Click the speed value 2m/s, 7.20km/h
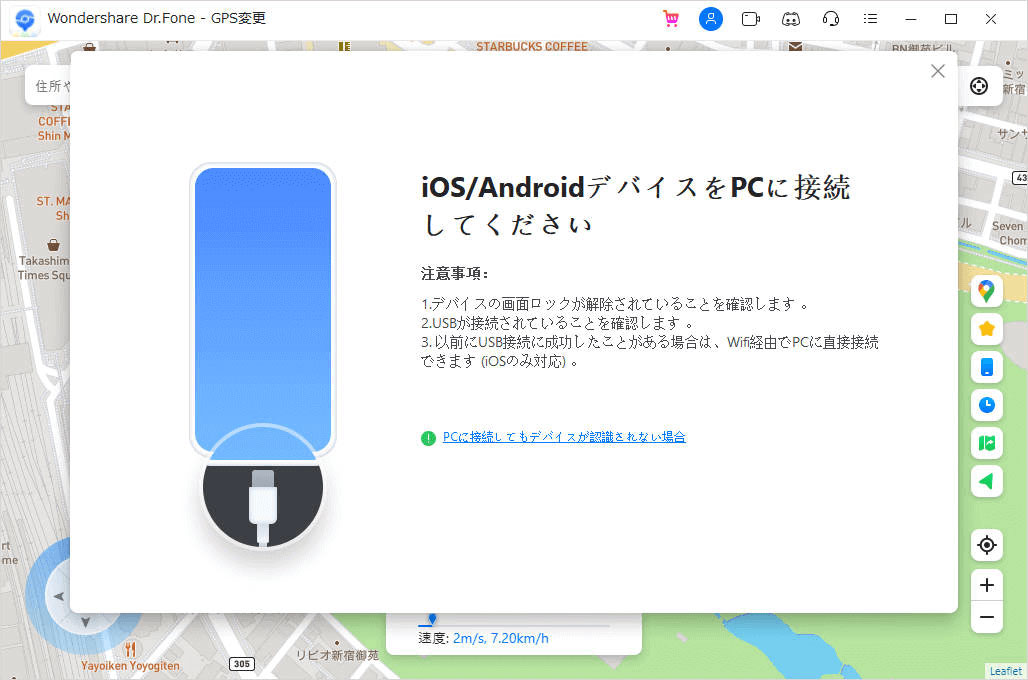 coord(501,638)
